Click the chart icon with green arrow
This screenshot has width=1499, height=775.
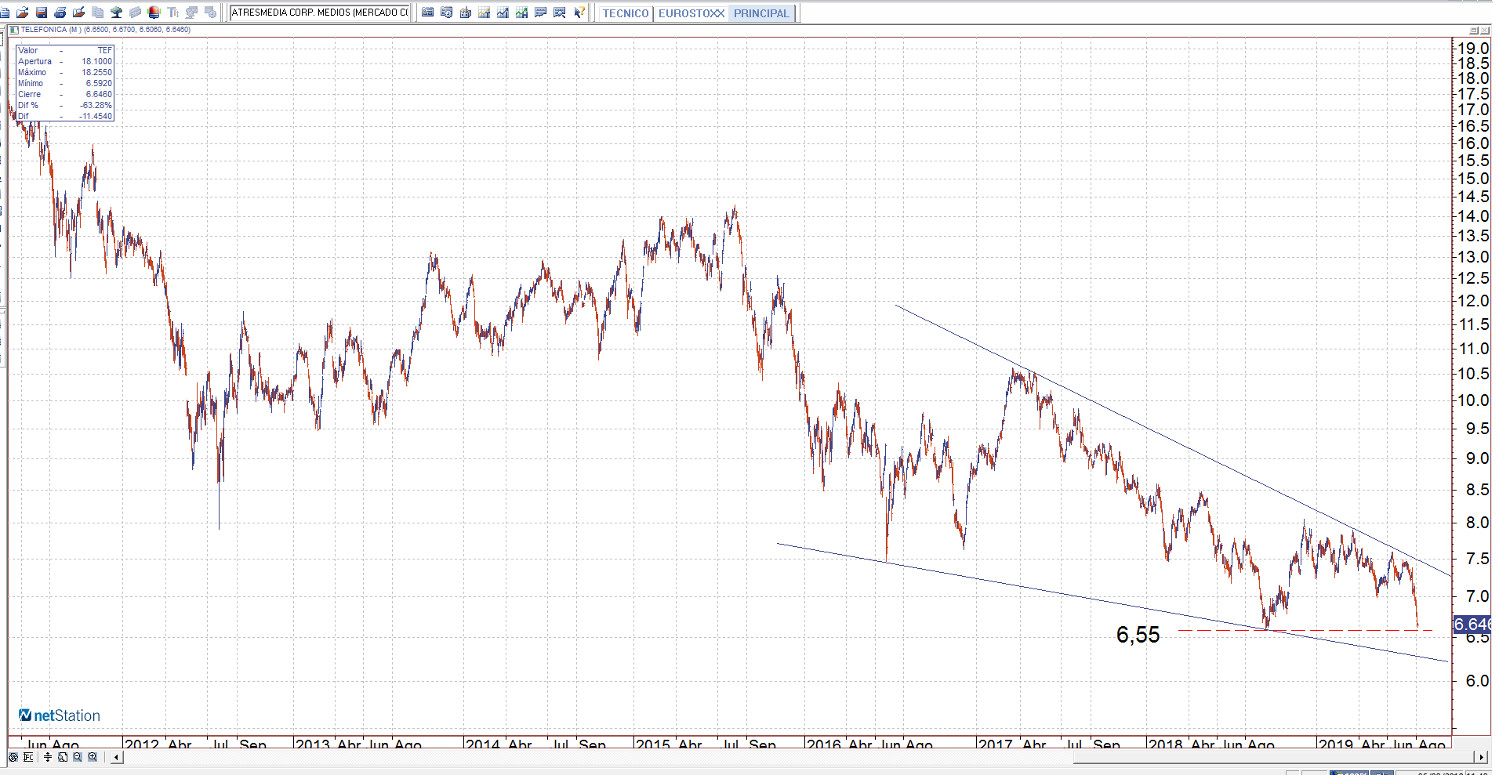pyautogui.click(x=522, y=13)
